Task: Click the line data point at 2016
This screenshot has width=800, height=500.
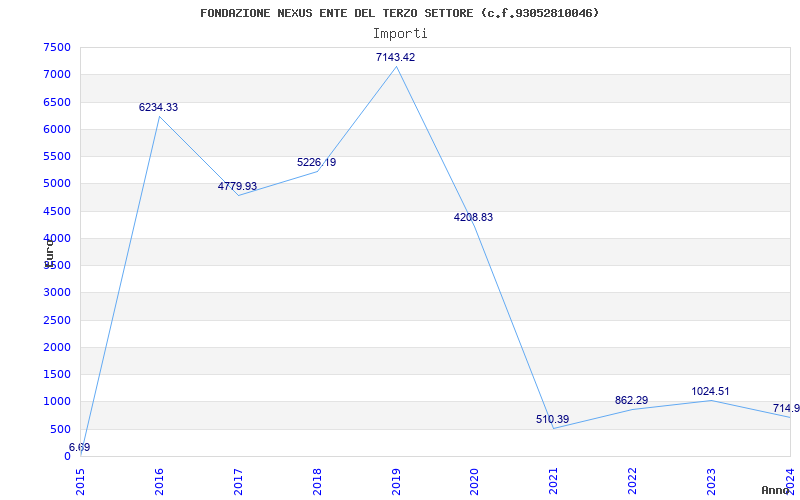Action: [x=159, y=116]
